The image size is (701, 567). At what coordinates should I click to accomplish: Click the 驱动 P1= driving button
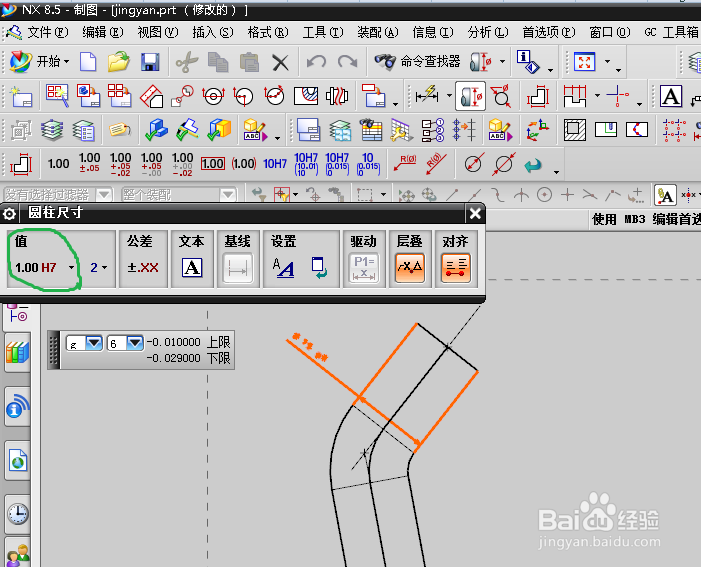tap(363, 268)
